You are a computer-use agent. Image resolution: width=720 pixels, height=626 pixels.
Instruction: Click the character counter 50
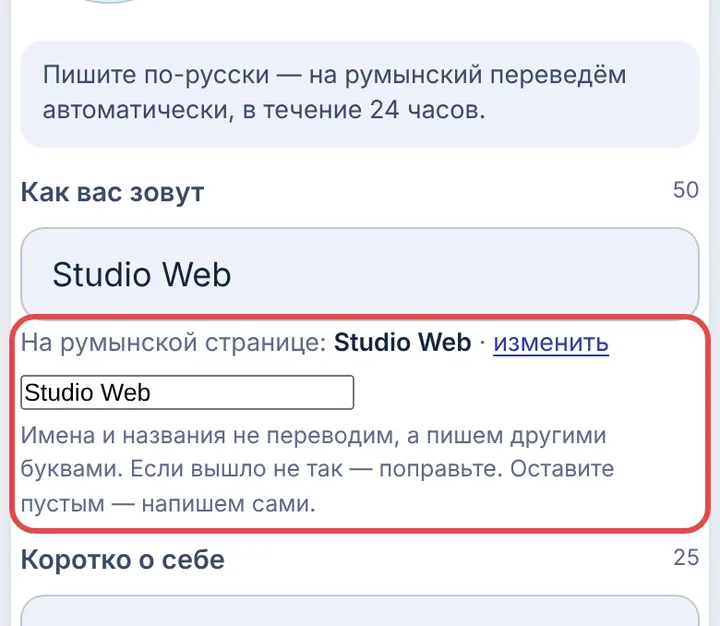(686, 190)
